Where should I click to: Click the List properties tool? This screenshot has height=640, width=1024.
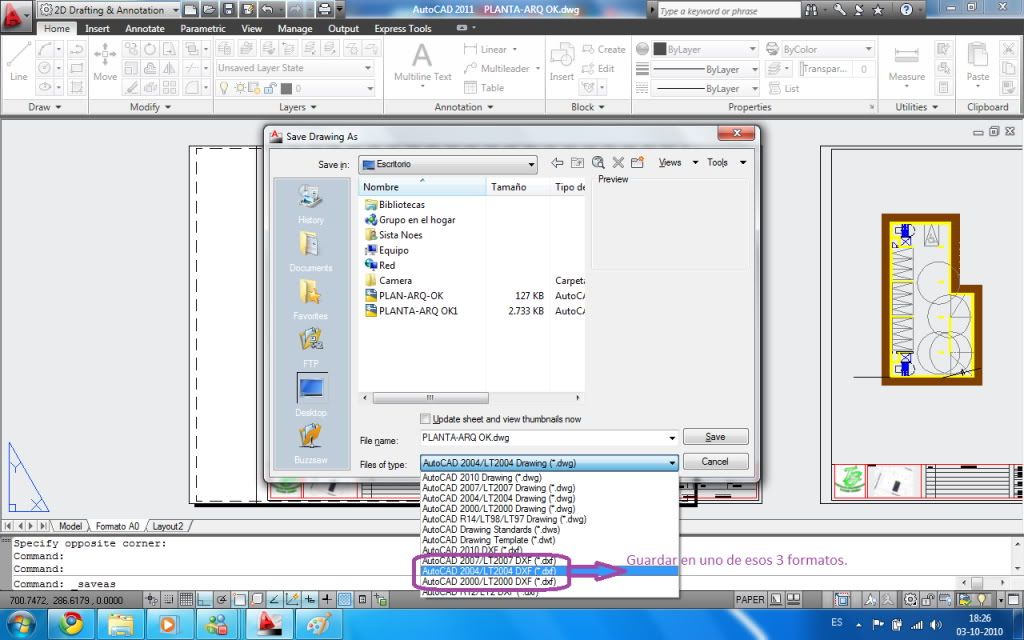pyautogui.click(x=784, y=88)
